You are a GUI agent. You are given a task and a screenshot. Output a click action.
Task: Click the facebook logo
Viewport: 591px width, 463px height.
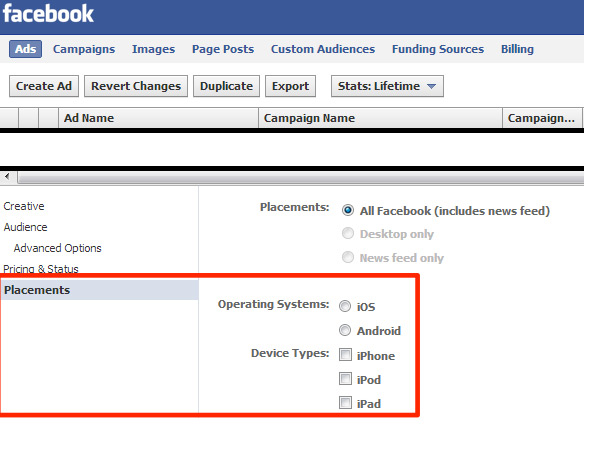(x=48, y=14)
